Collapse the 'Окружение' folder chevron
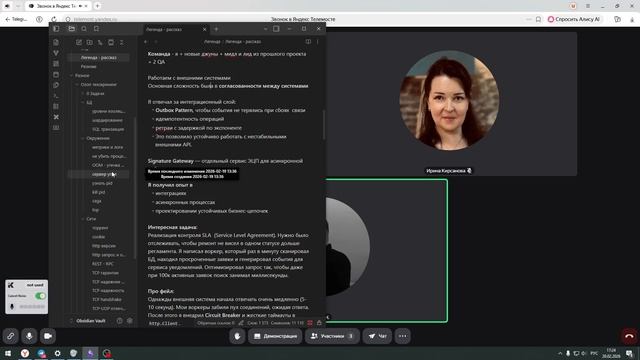The image size is (640, 360). (x=83, y=138)
